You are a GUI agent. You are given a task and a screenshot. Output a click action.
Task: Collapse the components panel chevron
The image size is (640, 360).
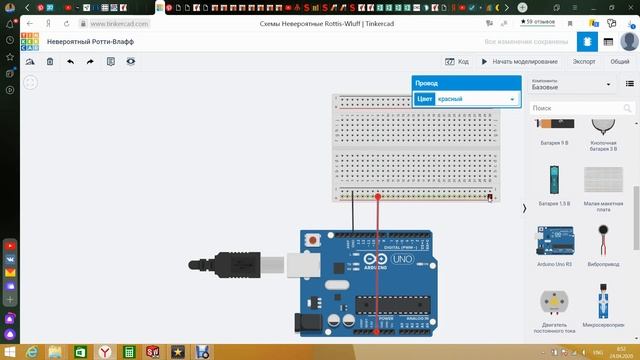tap(524, 209)
